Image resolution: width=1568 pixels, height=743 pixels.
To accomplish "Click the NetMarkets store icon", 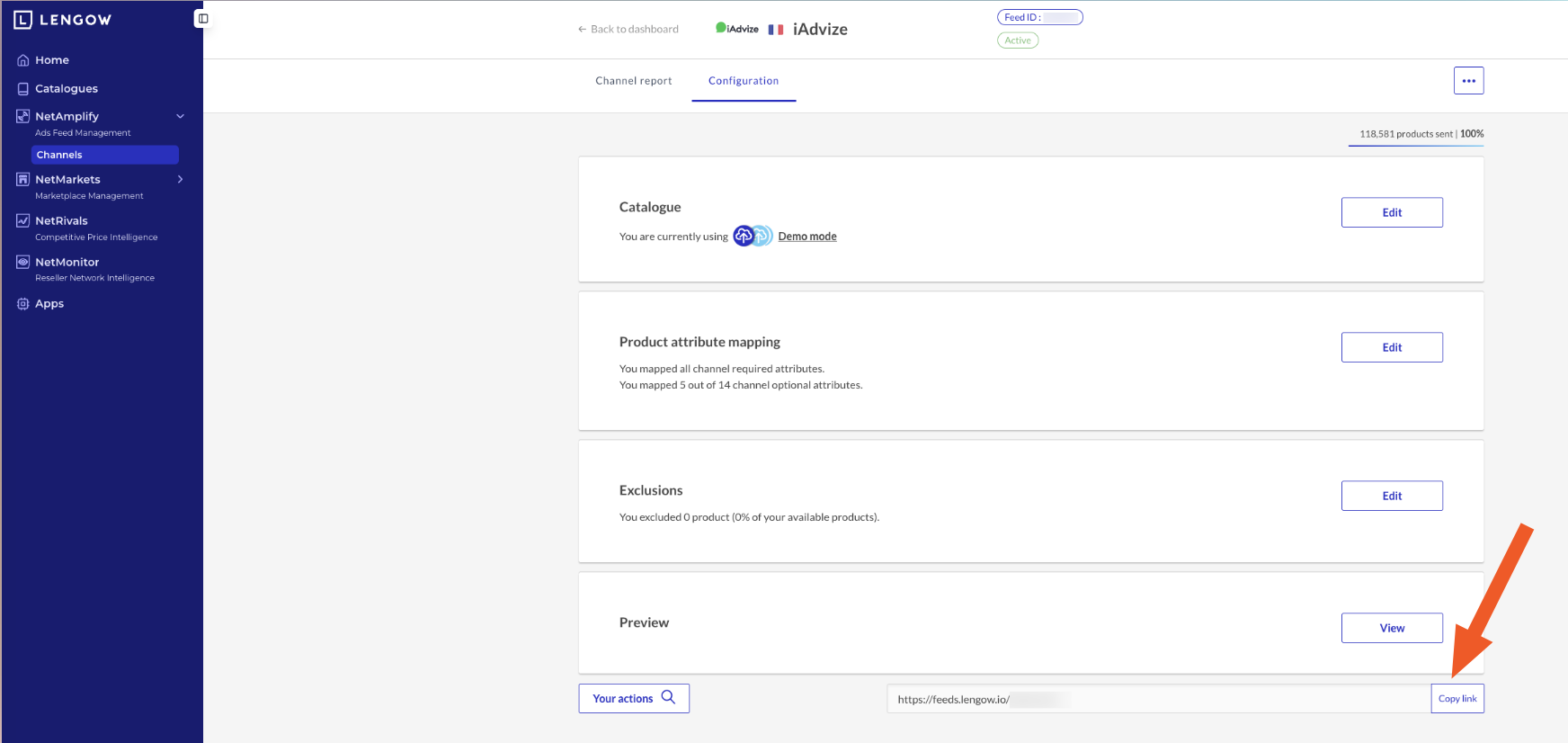I will (23, 180).
